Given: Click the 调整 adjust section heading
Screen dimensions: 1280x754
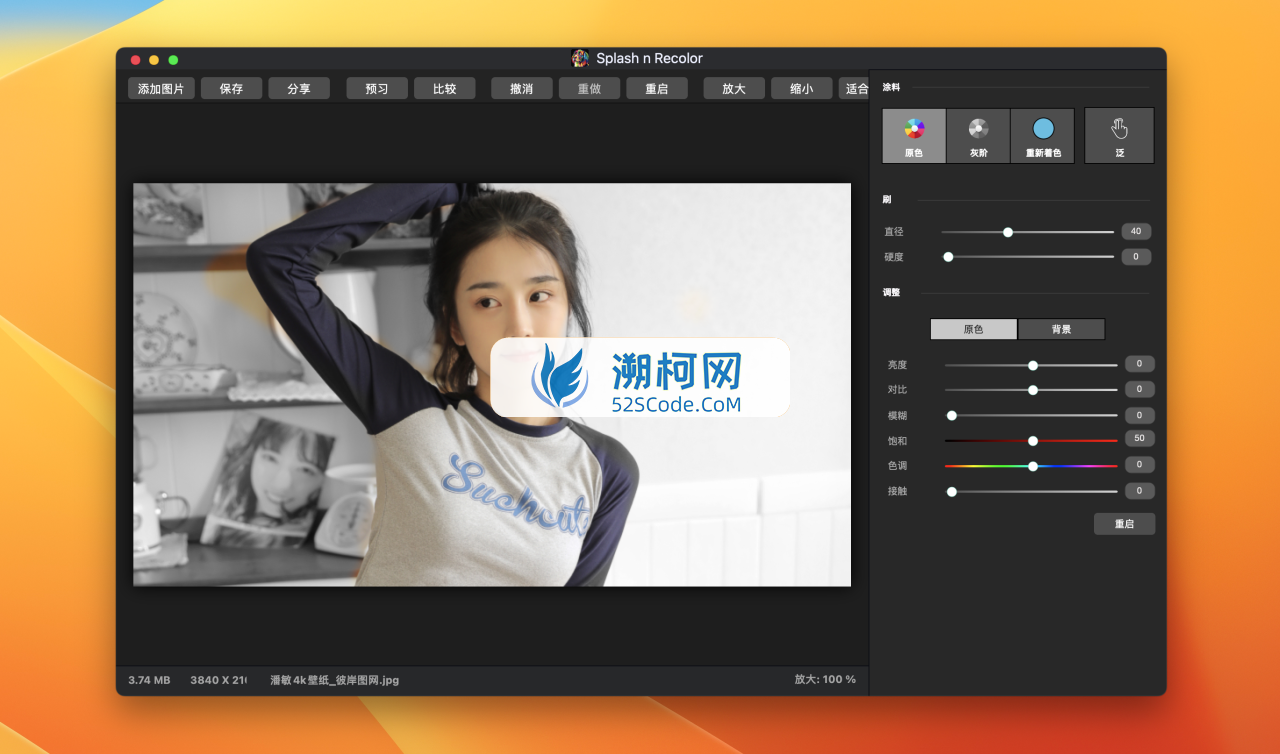Looking at the screenshot, I should tap(890, 293).
